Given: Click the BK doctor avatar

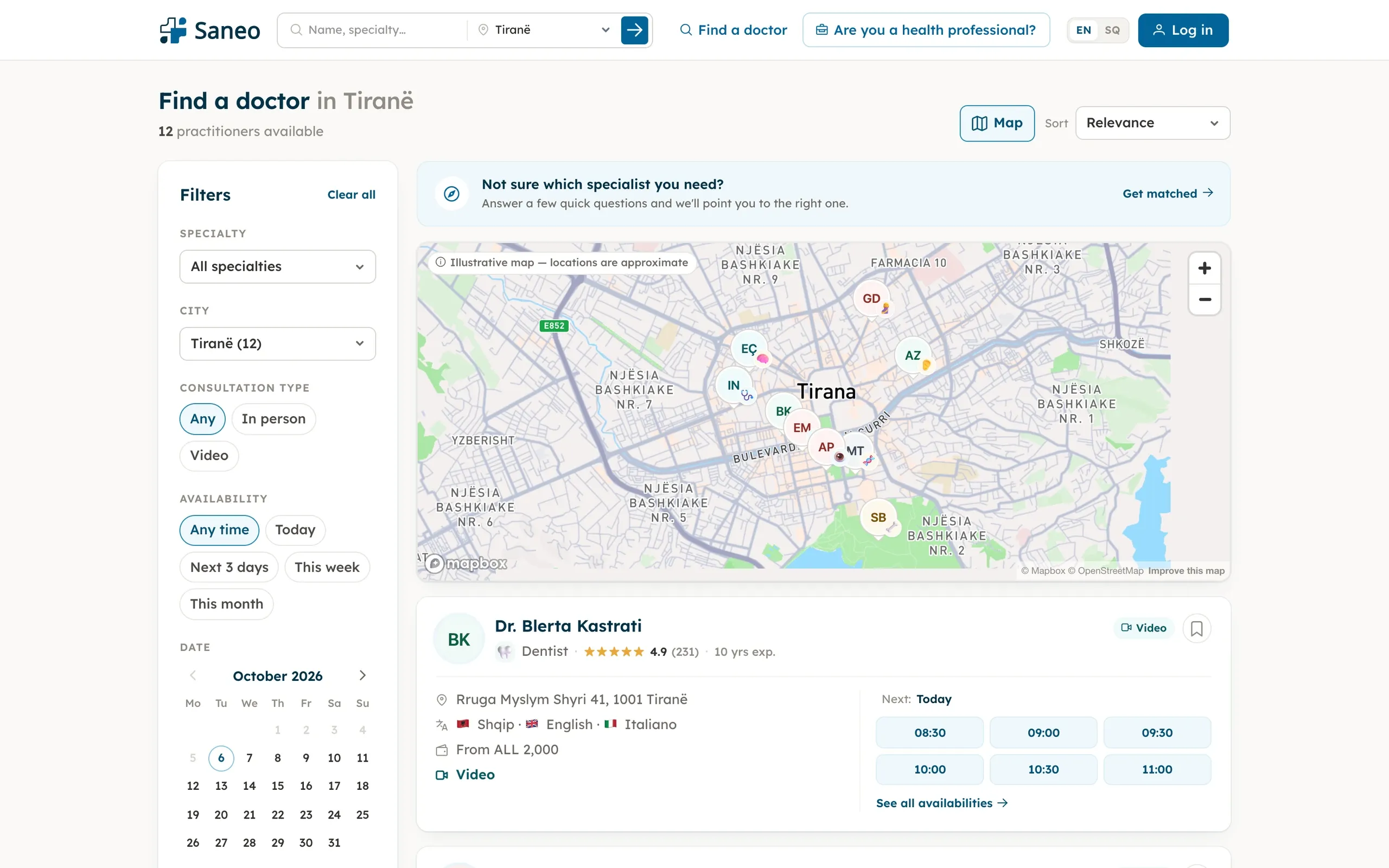Looking at the screenshot, I should coord(458,639).
